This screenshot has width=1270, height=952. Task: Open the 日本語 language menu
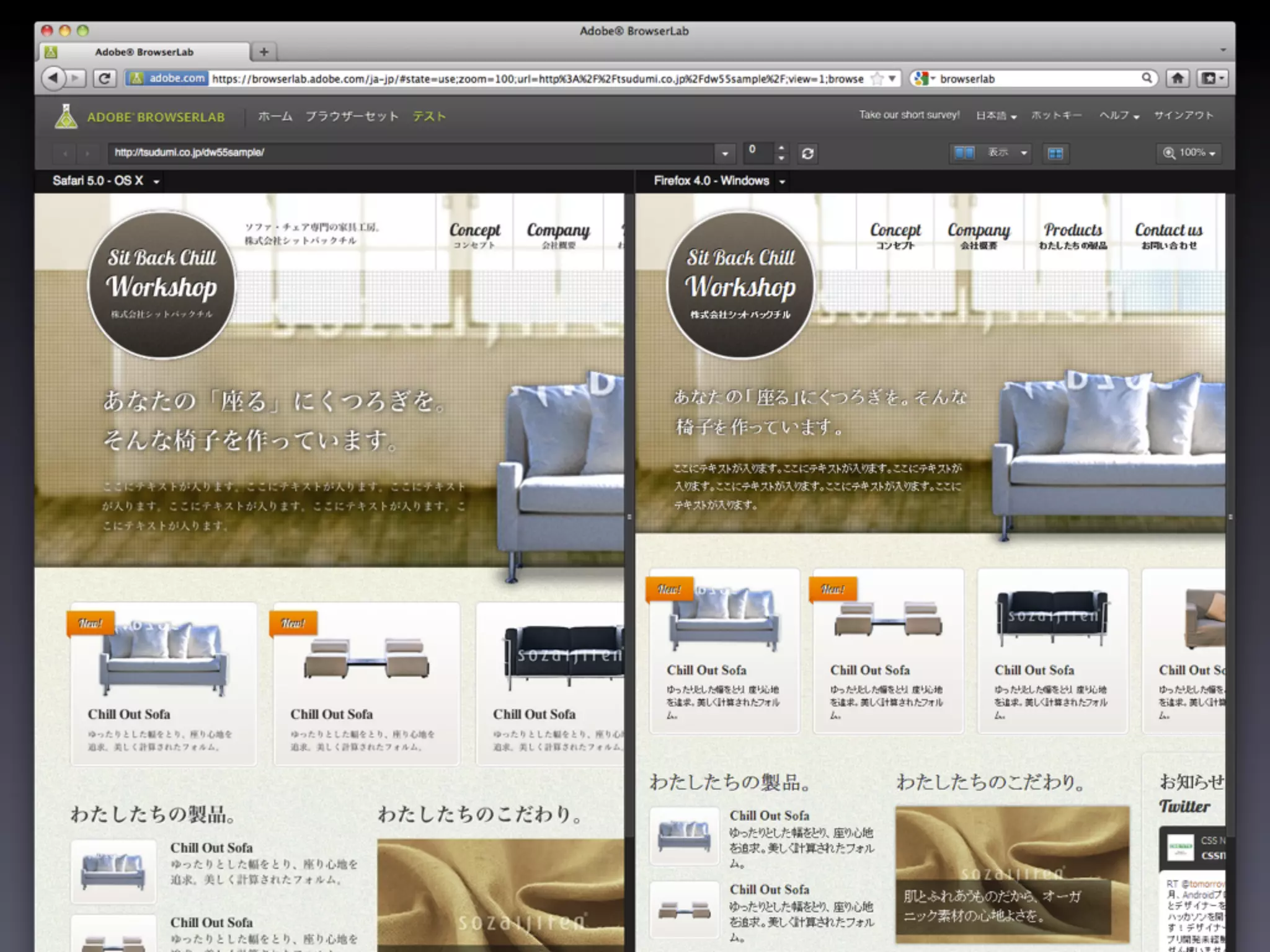pos(995,116)
